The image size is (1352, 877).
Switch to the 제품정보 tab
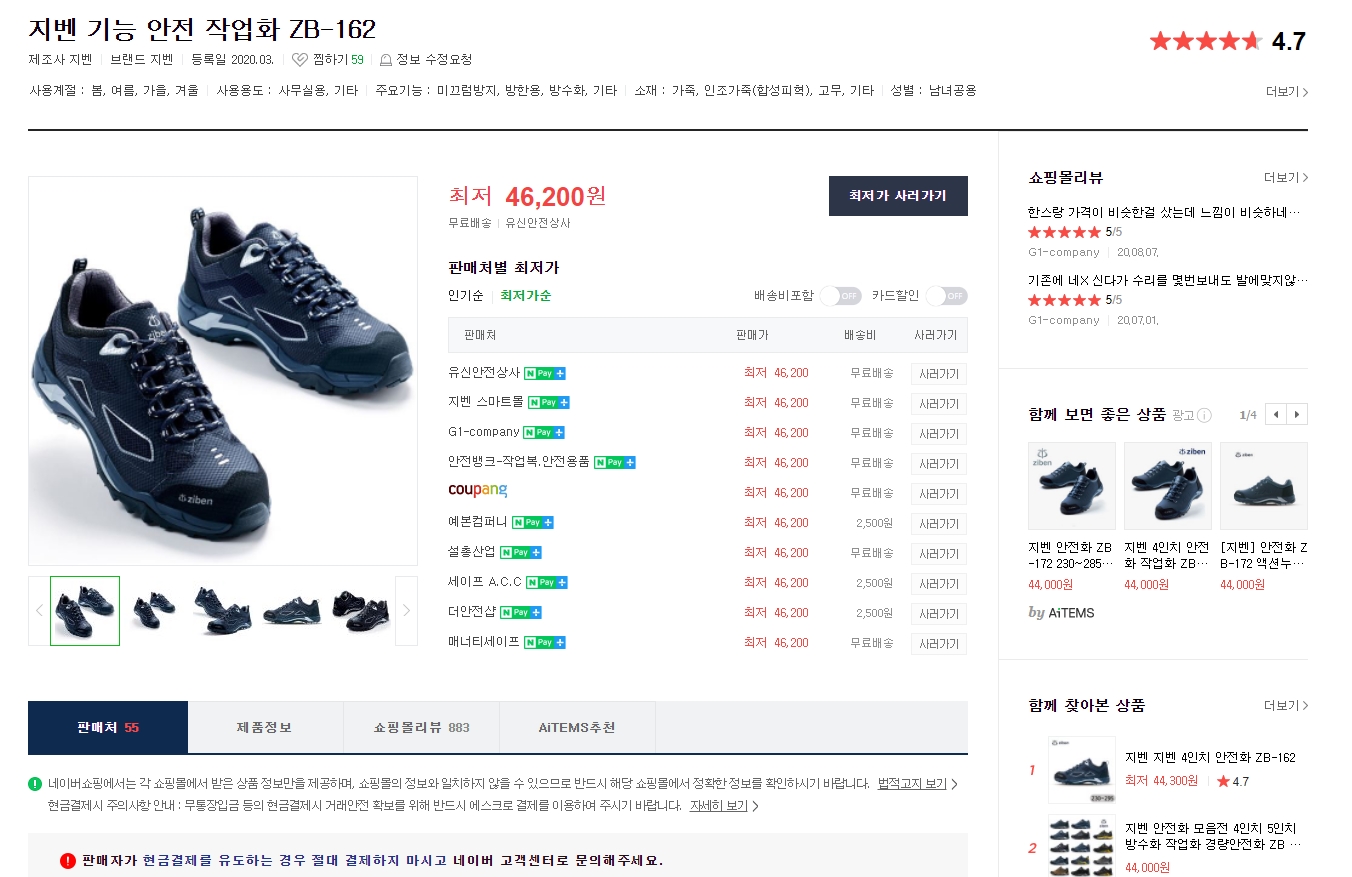pos(265,727)
